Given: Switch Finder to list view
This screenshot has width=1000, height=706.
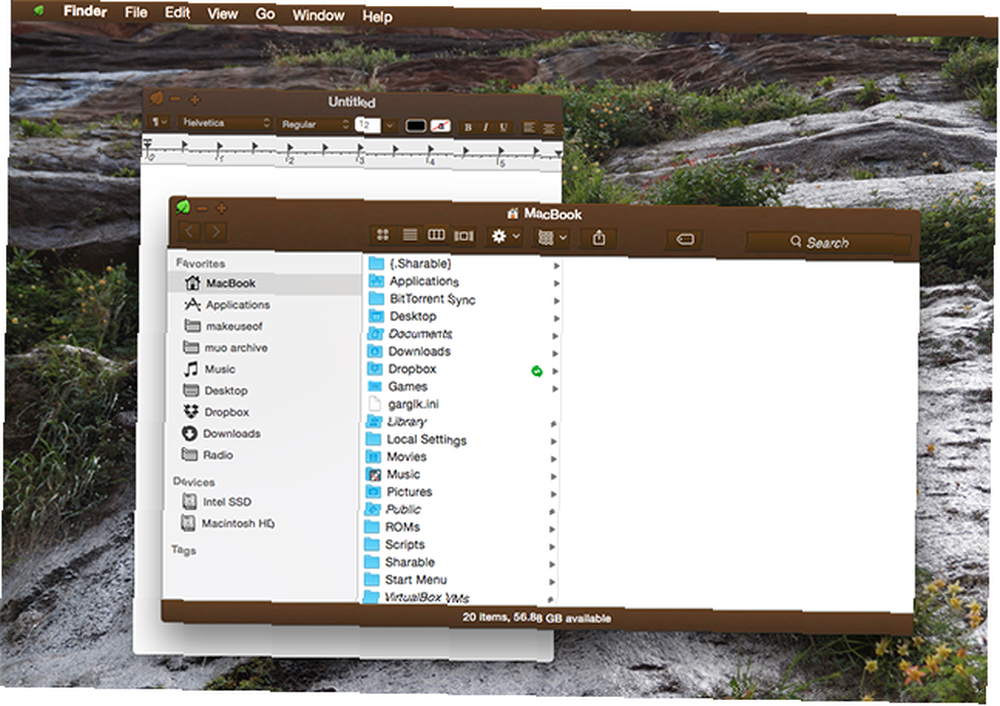Looking at the screenshot, I should coord(409,235).
